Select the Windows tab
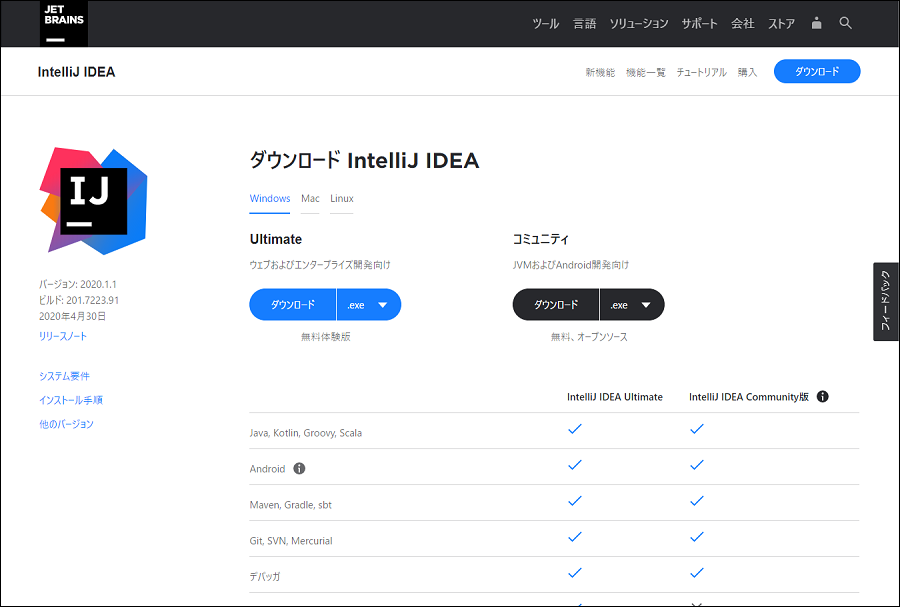The image size is (900, 607). coord(270,199)
